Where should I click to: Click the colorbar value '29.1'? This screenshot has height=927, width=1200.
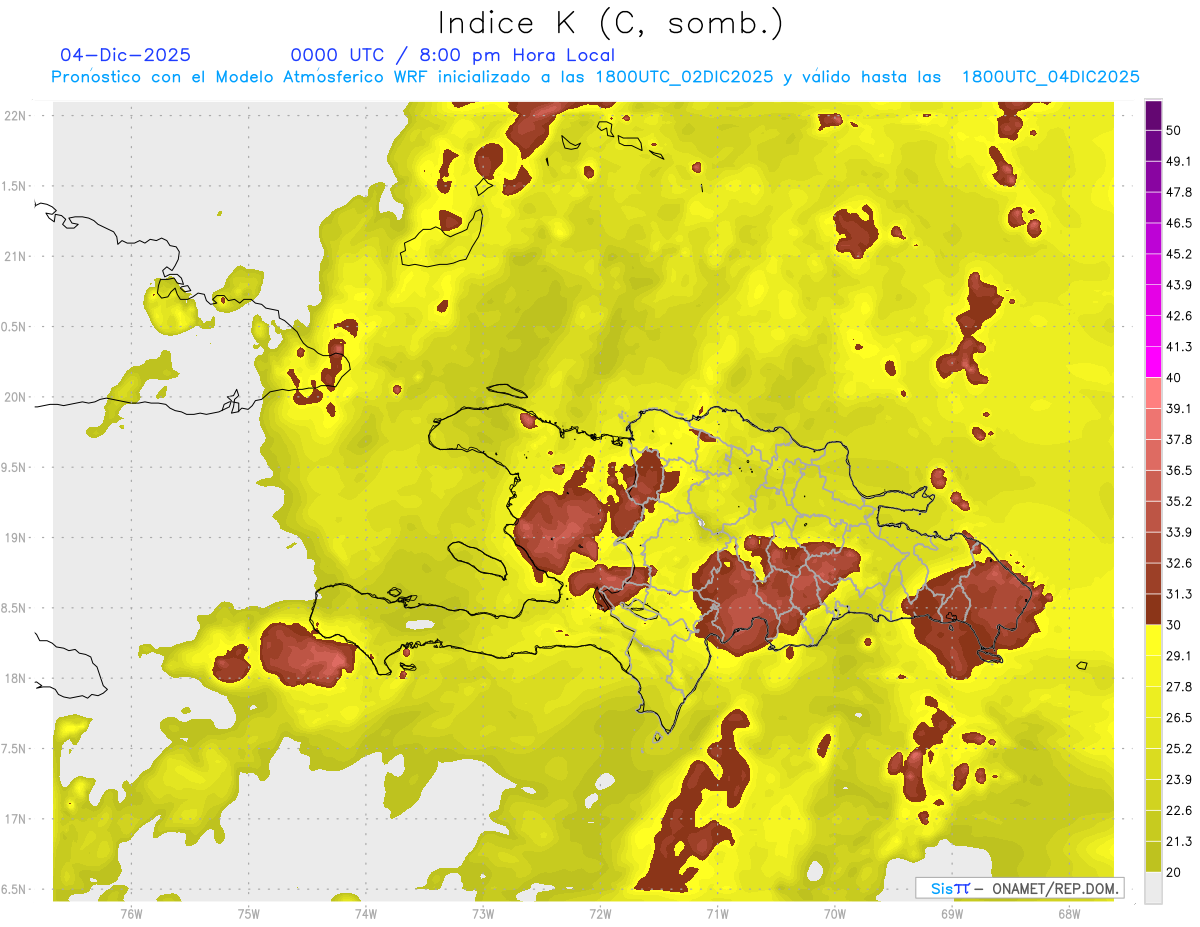tap(1178, 656)
